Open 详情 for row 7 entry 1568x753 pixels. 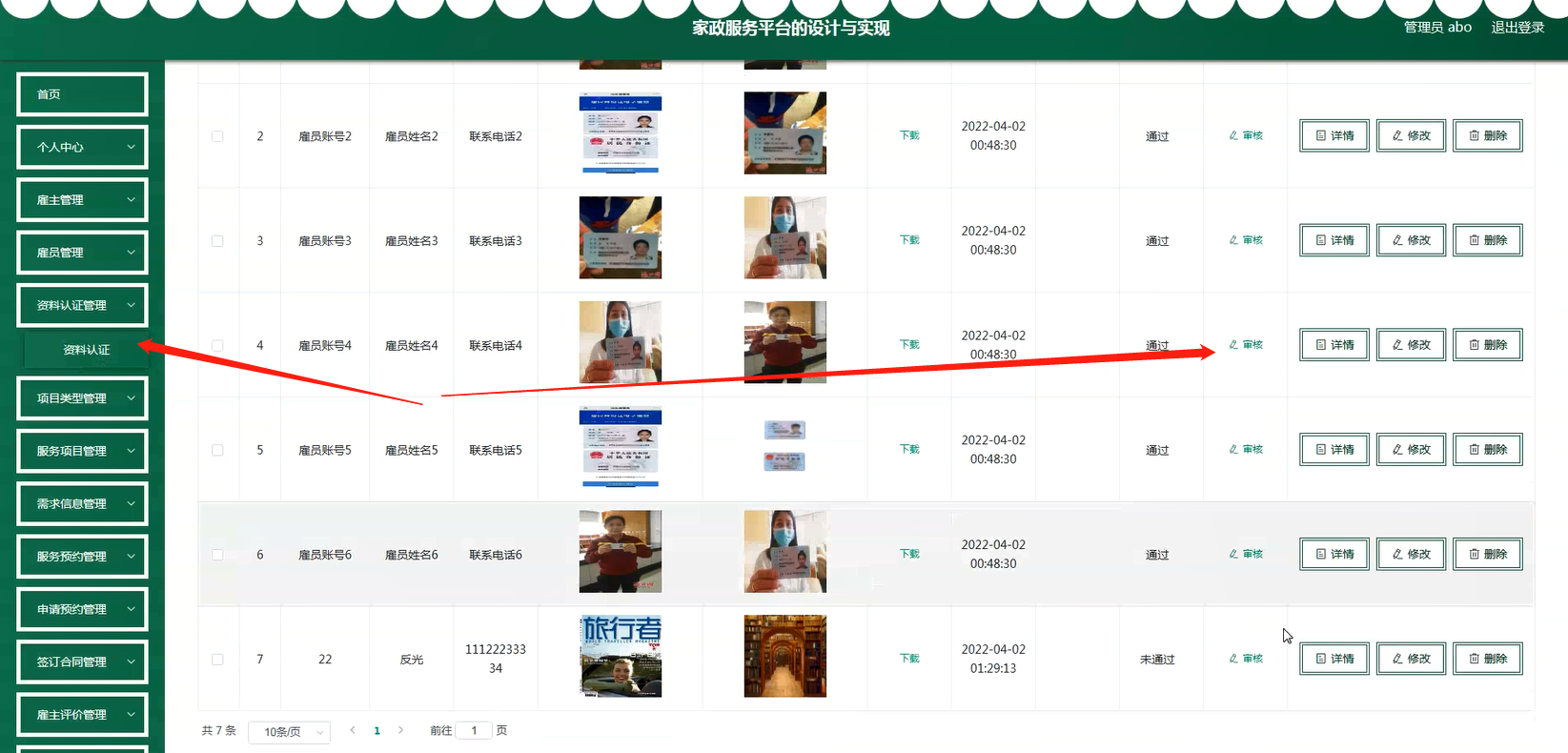[1334, 659]
